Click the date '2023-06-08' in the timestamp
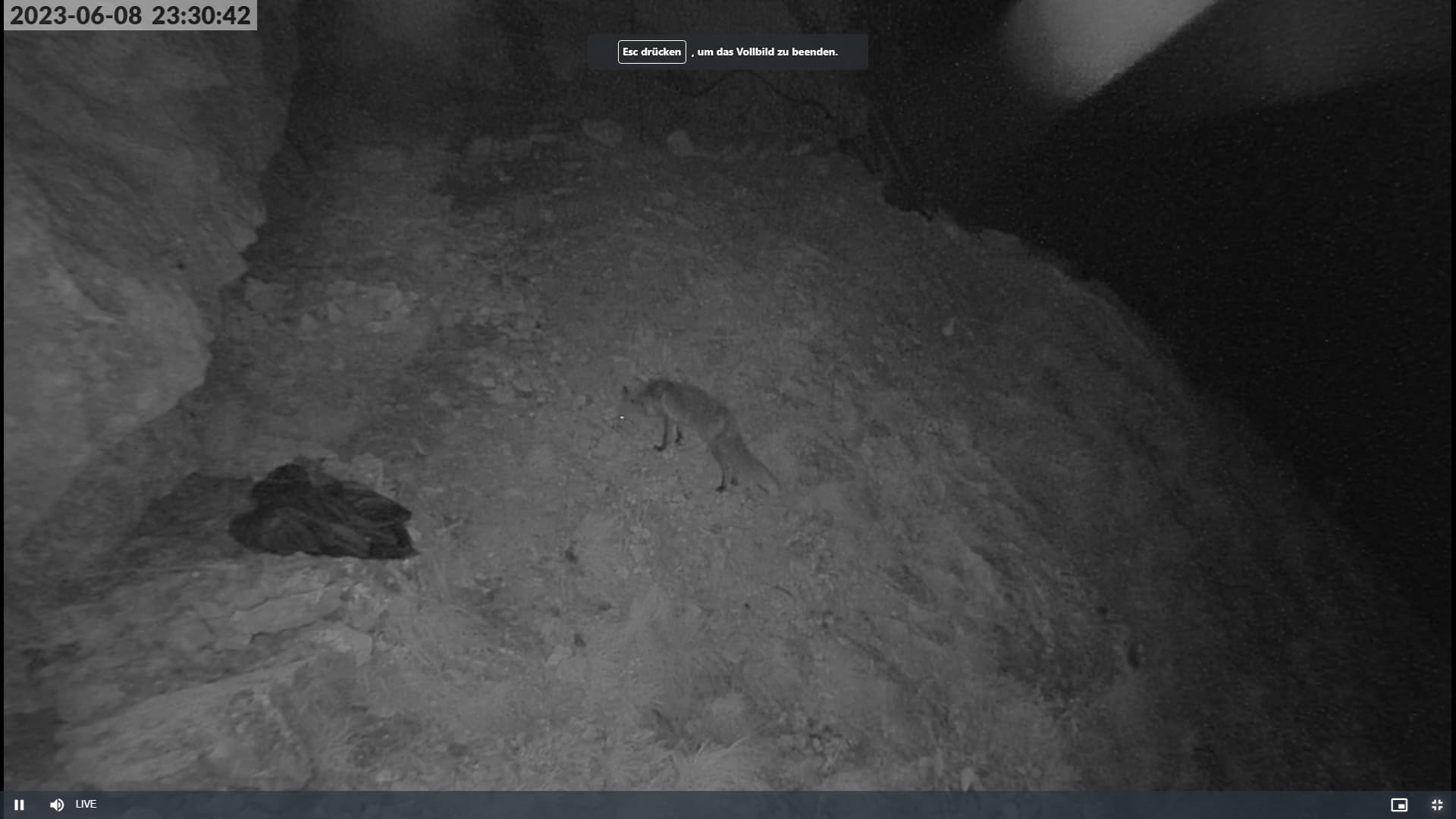This screenshot has width=1456, height=819. pyautogui.click(x=76, y=15)
